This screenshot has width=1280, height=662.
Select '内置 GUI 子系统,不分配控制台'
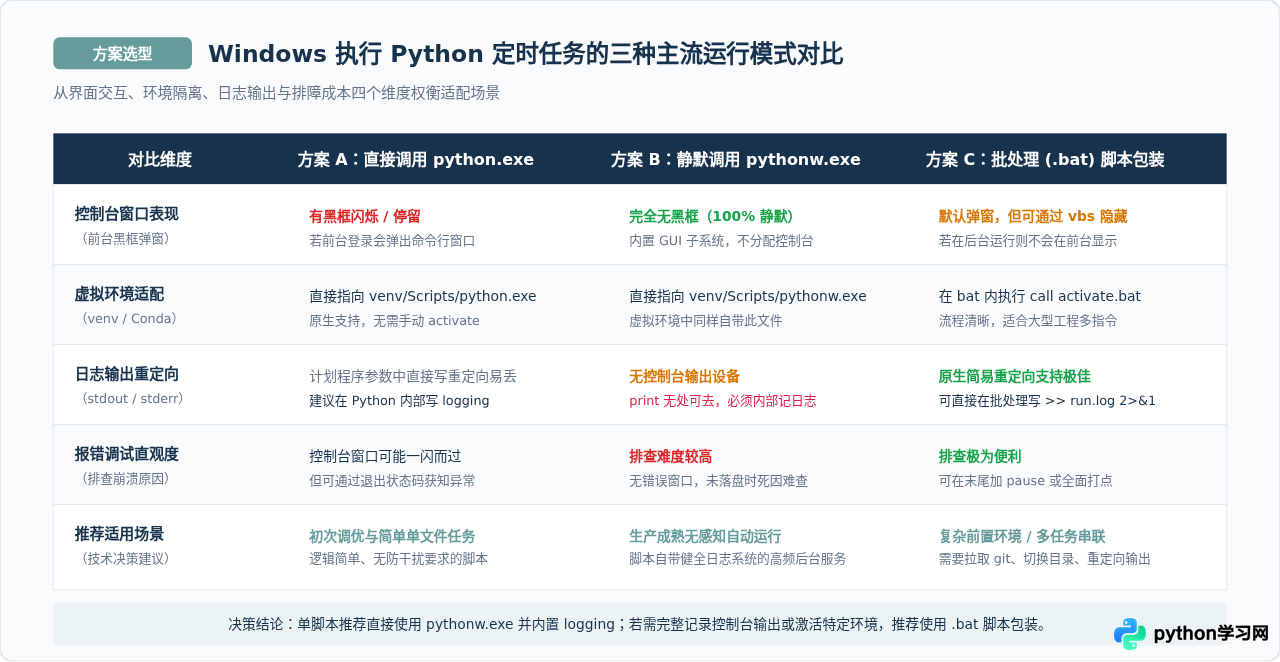click(x=721, y=241)
